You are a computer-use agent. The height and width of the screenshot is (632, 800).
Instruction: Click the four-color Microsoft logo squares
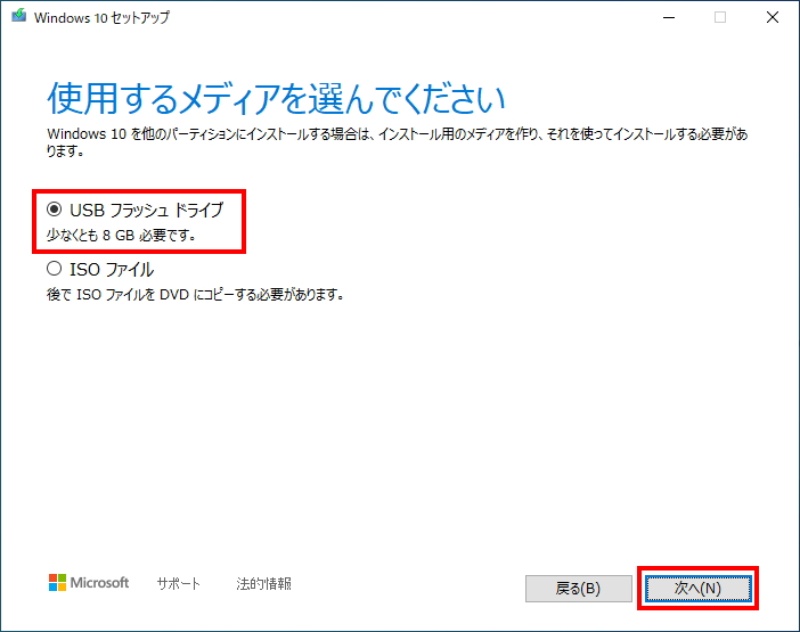click(56, 583)
